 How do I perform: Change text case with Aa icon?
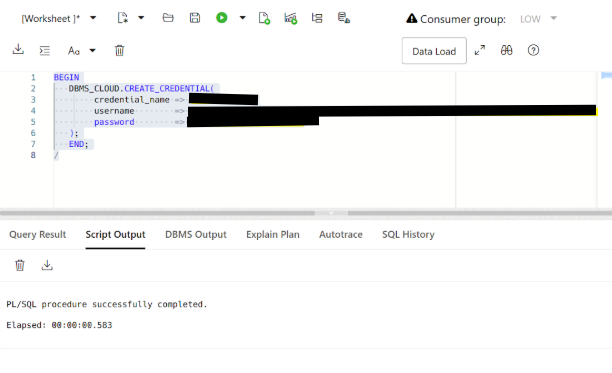[74, 51]
